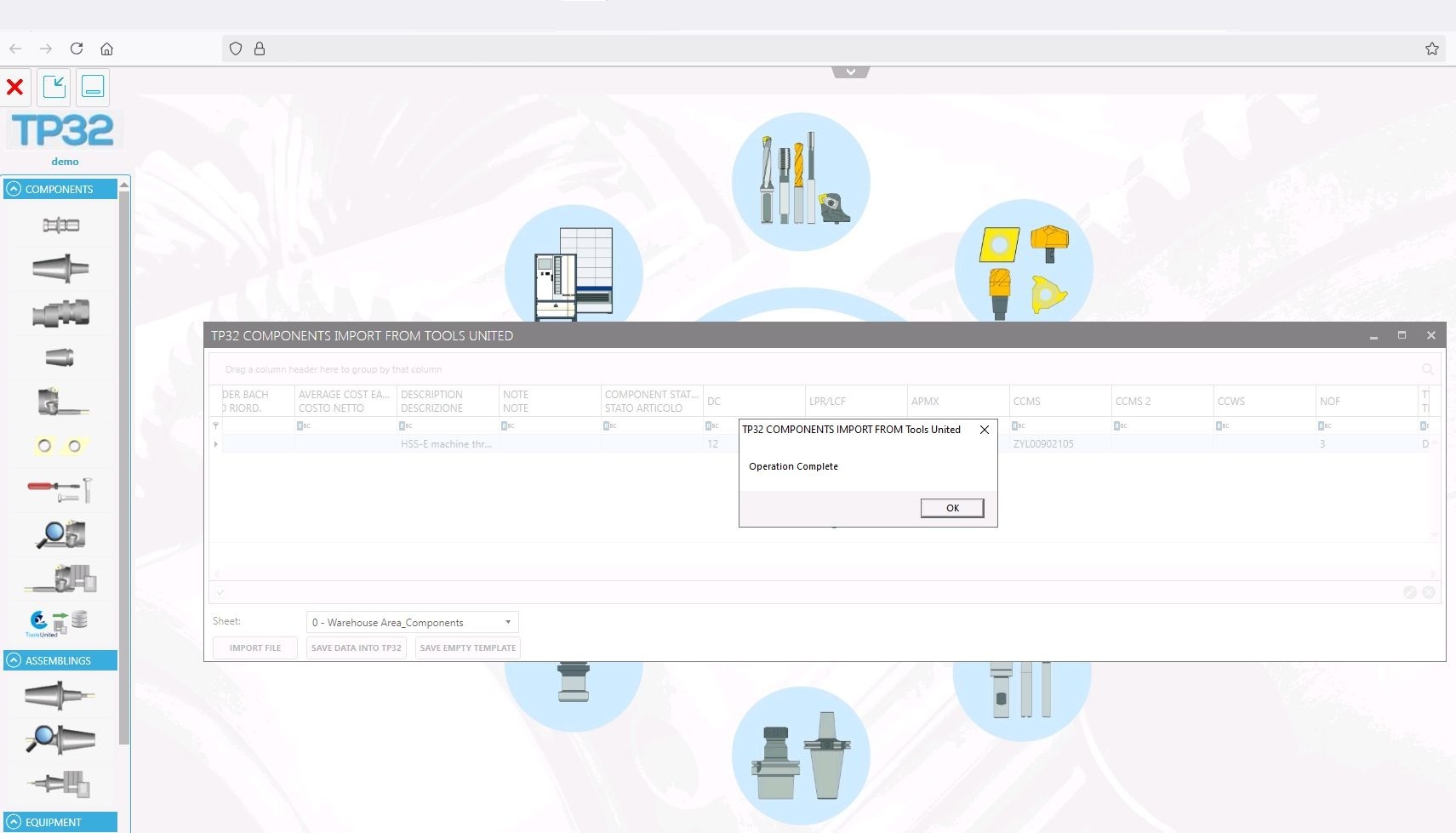Open the component search magnifier icon
This screenshot has width=1456, height=833.
60,534
